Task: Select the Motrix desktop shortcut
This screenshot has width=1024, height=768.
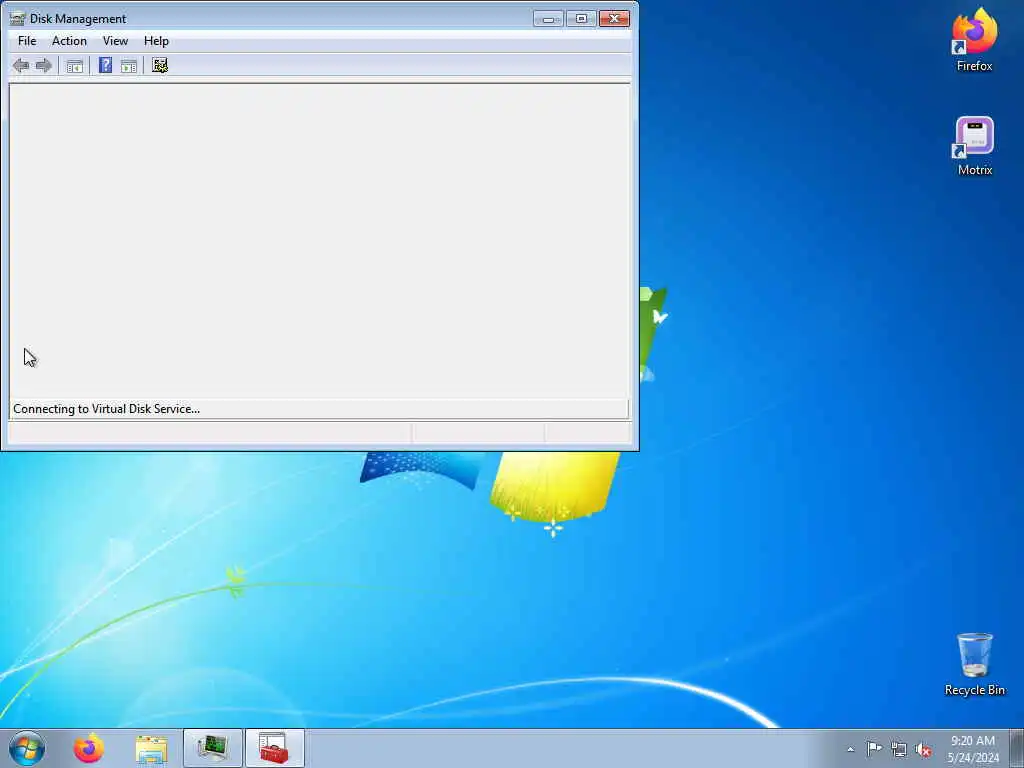Action: 974,146
